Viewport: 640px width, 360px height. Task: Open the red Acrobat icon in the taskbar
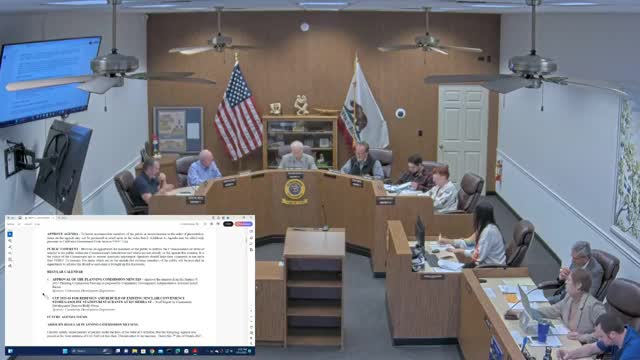[x=195, y=351]
